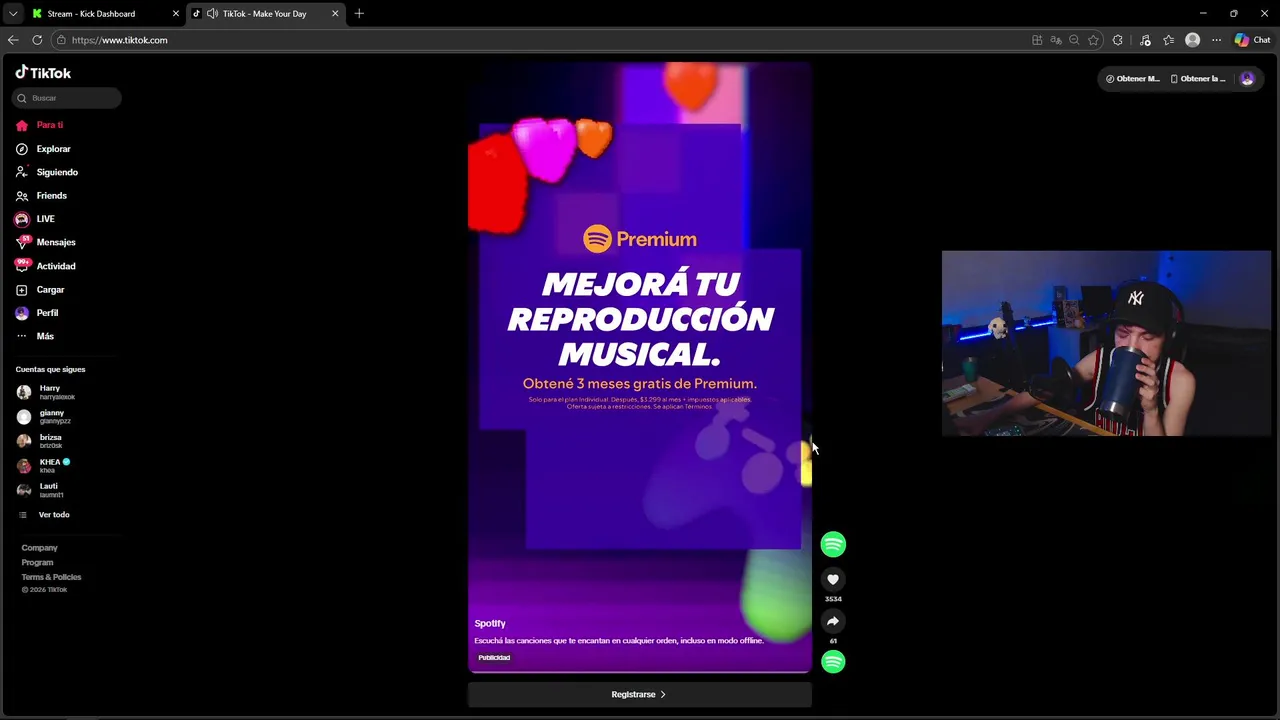Click the zoom out magnifier icon

pyautogui.click(x=1074, y=40)
